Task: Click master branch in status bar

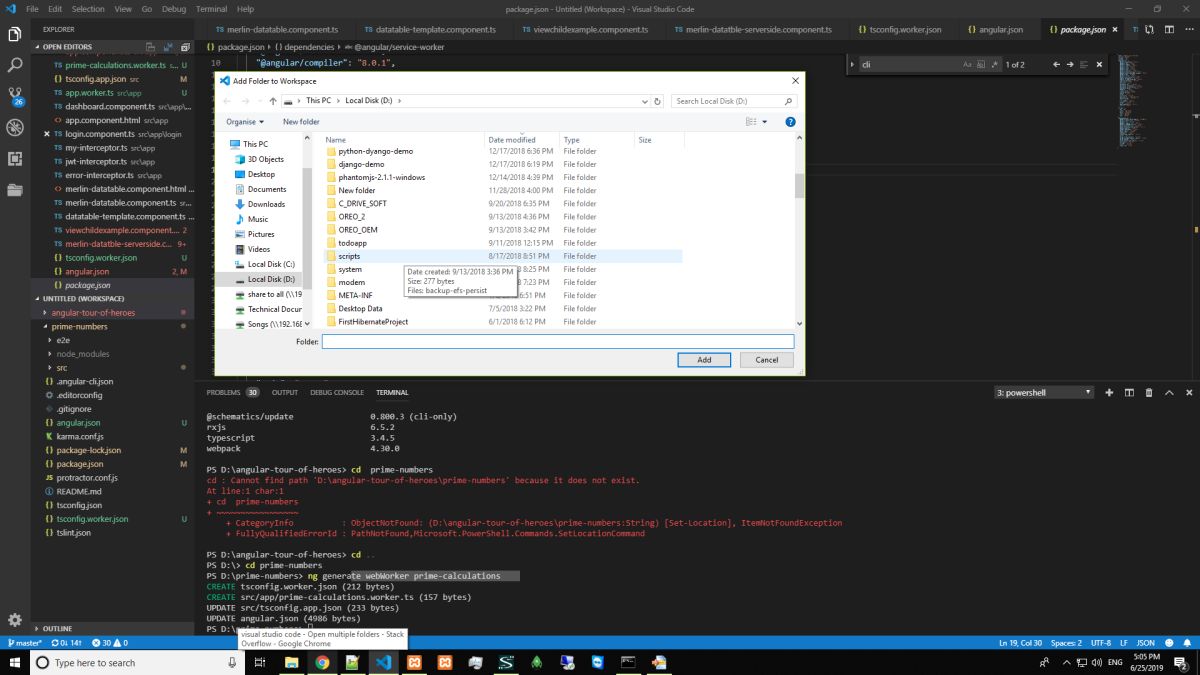Action: coord(25,642)
